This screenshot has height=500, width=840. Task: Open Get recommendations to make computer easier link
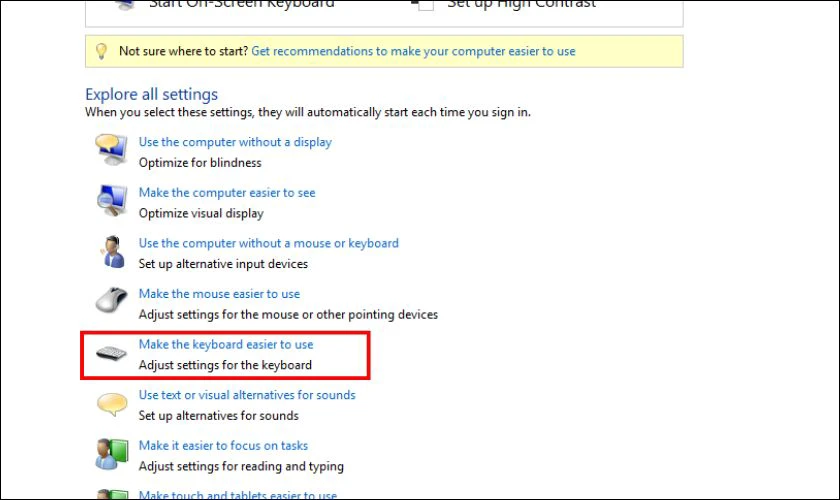413,51
